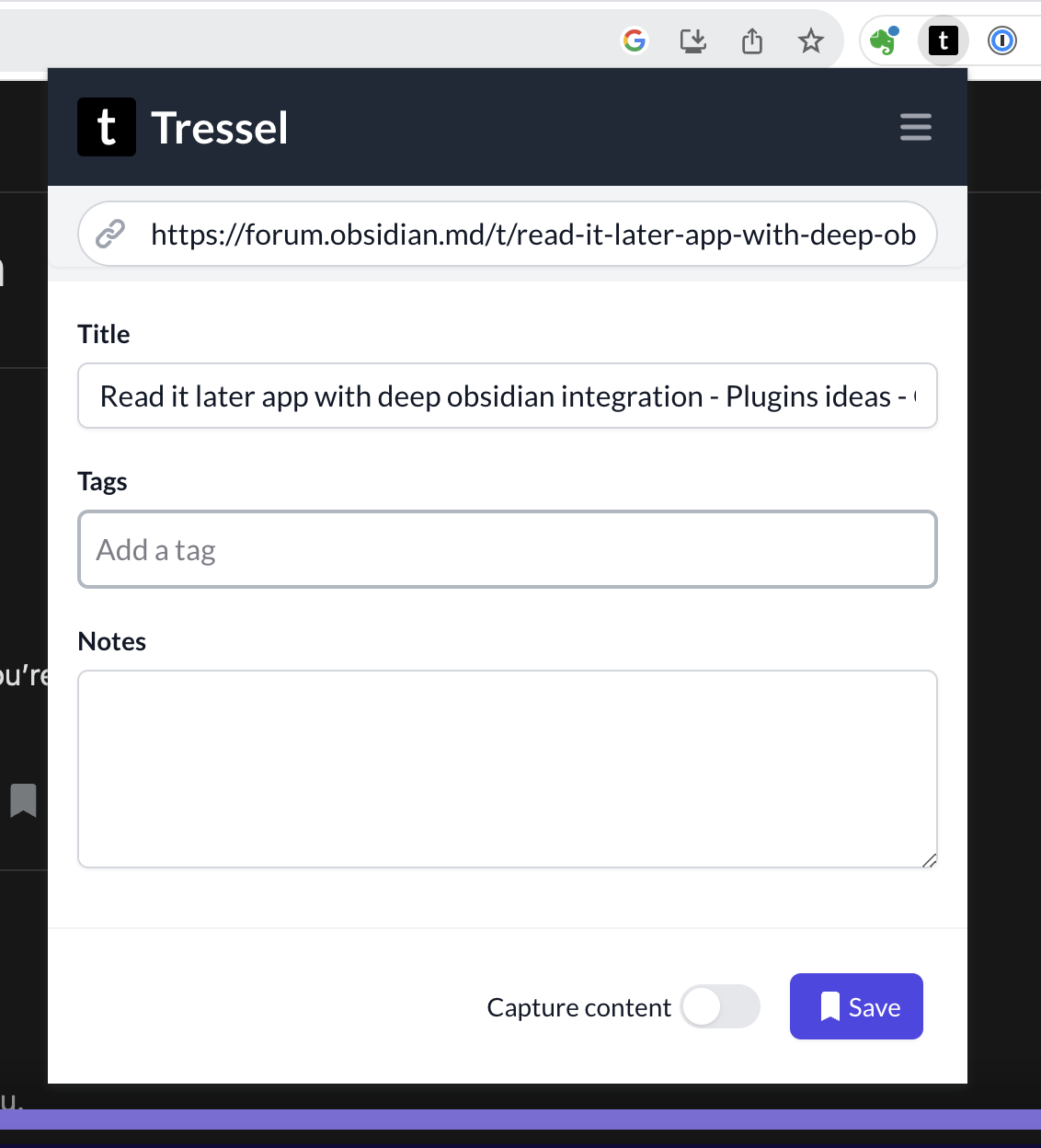
Task: Bookmark this page with the star icon
Action: pyautogui.click(x=810, y=40)
